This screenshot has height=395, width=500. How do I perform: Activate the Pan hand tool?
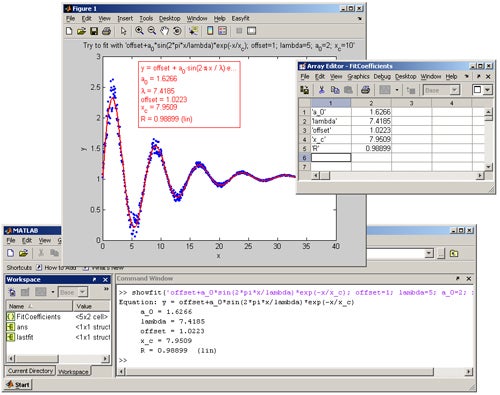(164, 31)
